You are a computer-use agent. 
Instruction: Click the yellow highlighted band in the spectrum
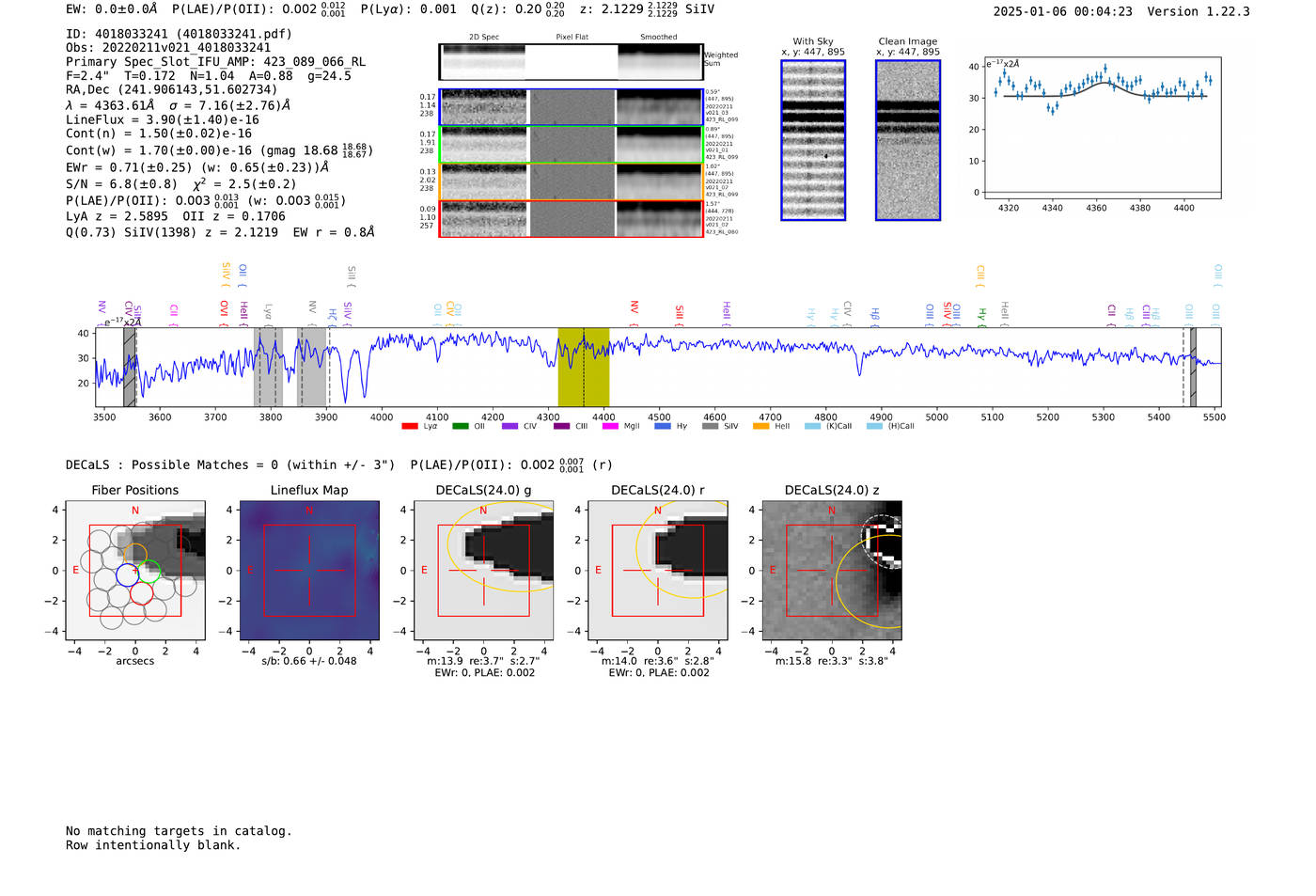(584, 368)
